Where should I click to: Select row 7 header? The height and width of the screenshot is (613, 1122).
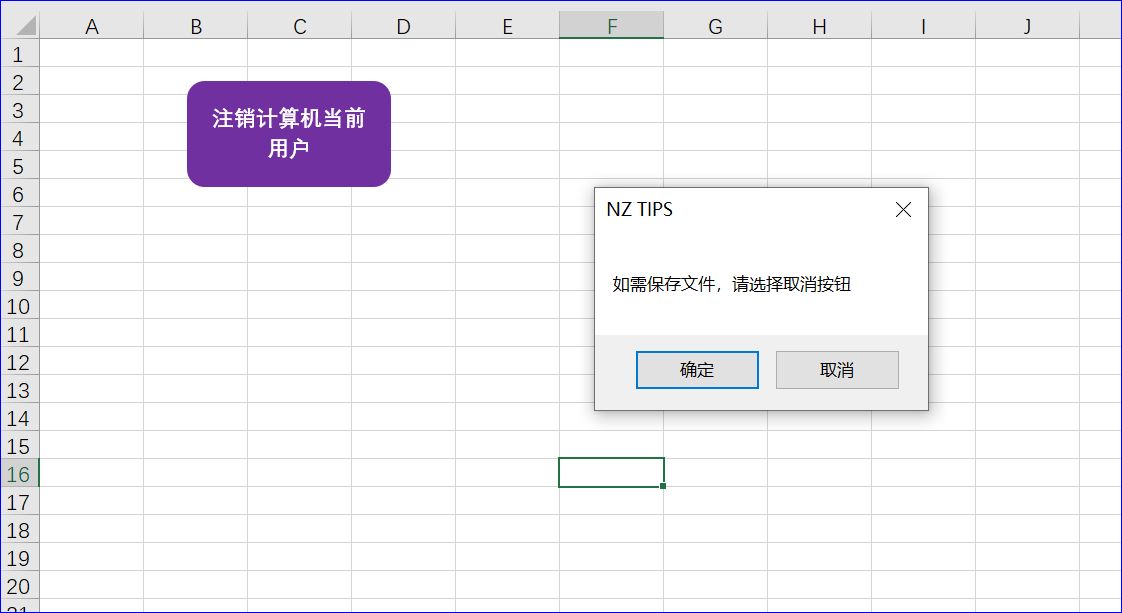tap(19, 222)
